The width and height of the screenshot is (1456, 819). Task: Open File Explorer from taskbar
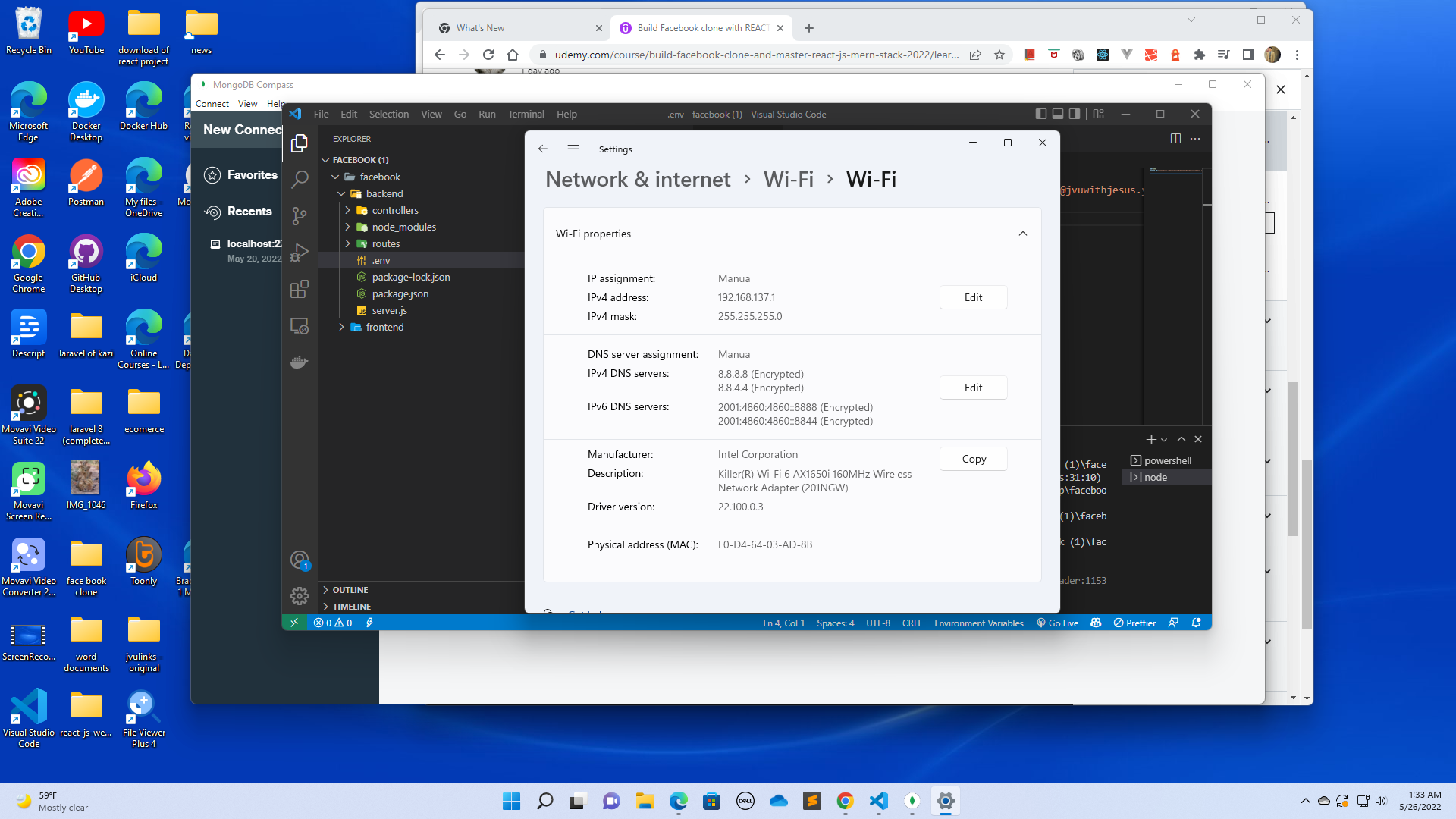coord(645,801)
